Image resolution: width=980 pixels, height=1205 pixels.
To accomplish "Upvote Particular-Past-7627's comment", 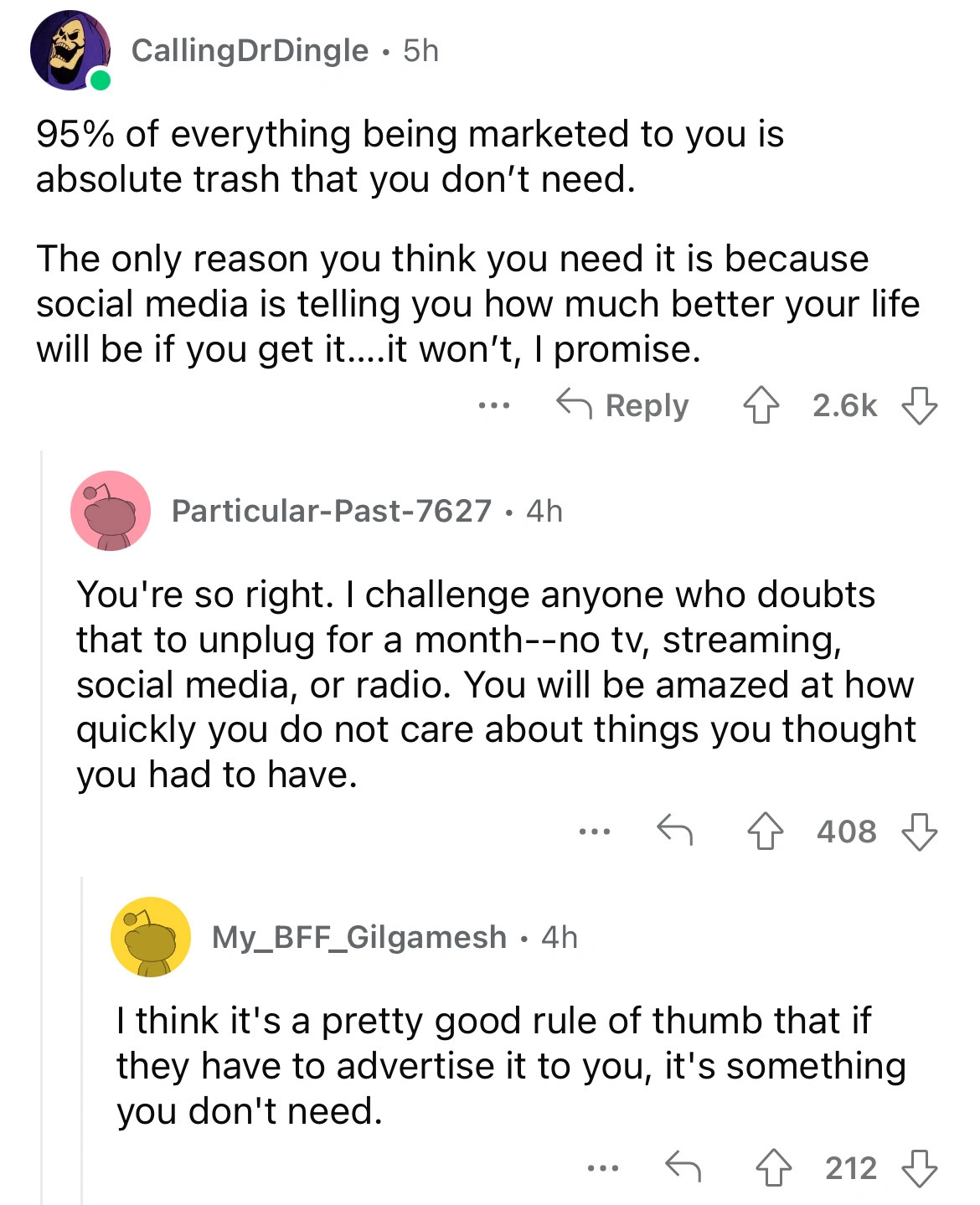I will 765,832.
